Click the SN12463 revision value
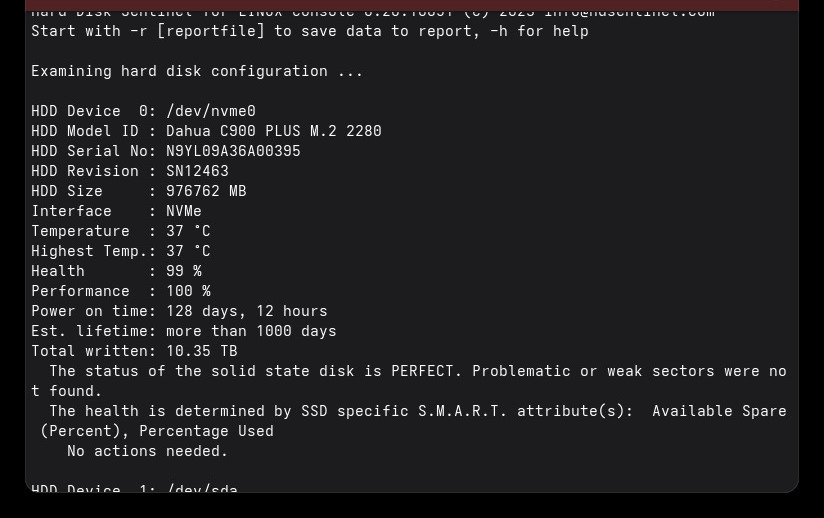824x518 pixels. coord(197,171)
